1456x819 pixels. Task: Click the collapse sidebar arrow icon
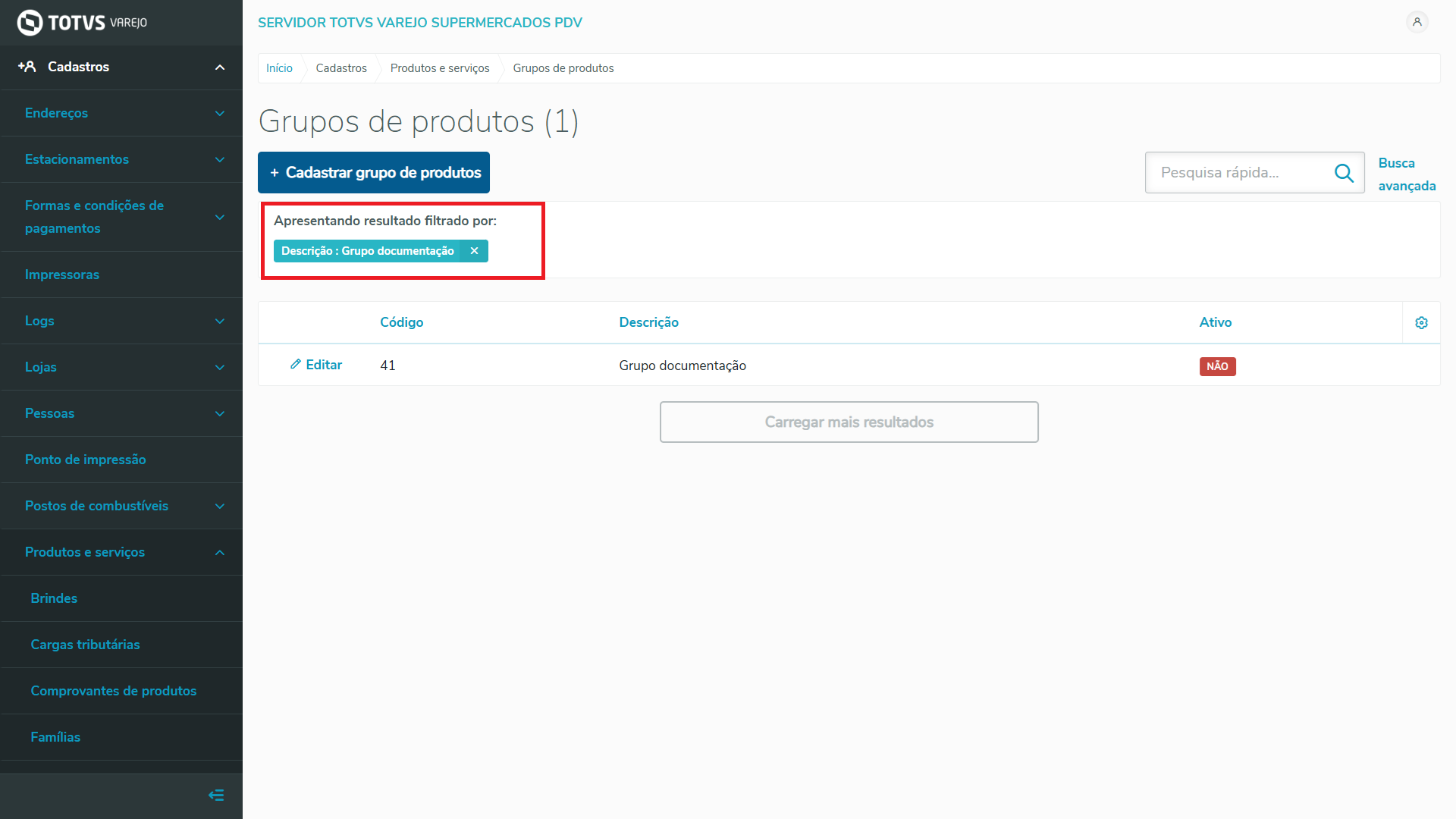(216, 795)
